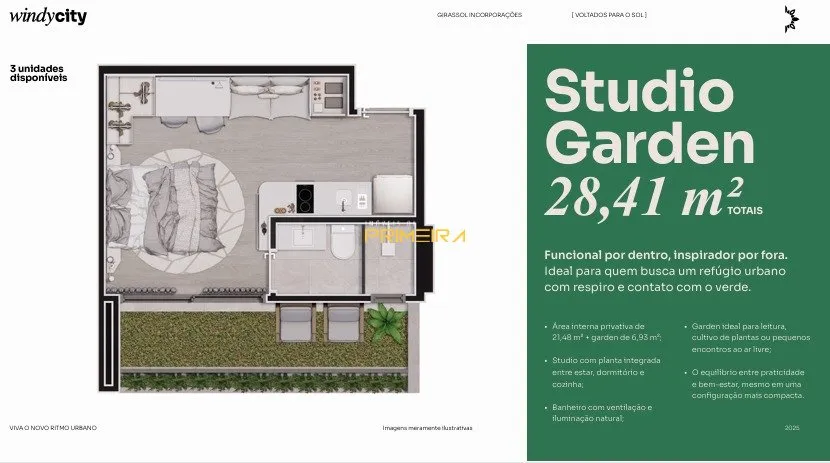Select the 'refúgio urbano' description paragraph
Screen dimensions: 830x463
[665, 279]
